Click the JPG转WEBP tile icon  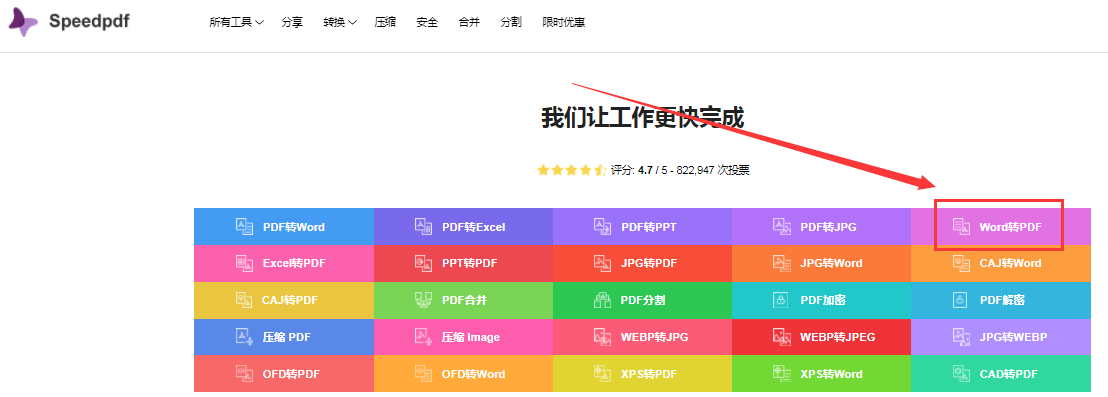[961, 337]
